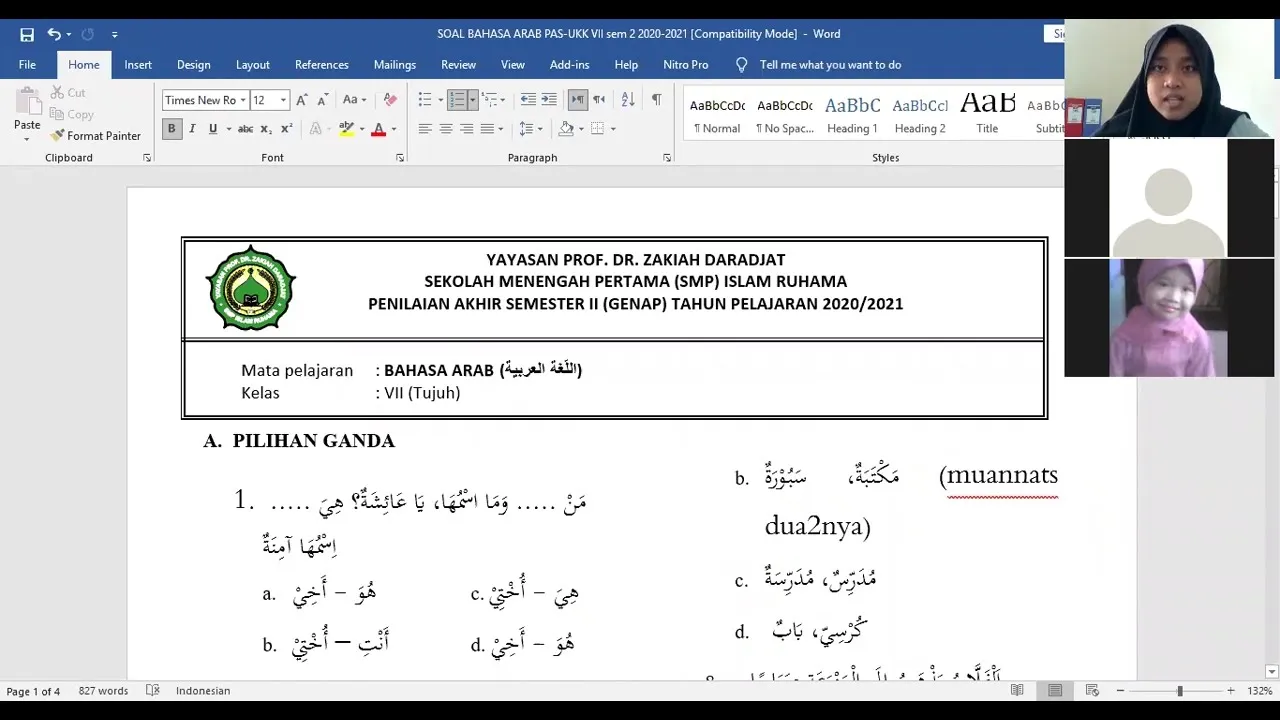1280x720 pixels.
Task: Open the font color dropdown arrow
Action: [x=393, y=129]
